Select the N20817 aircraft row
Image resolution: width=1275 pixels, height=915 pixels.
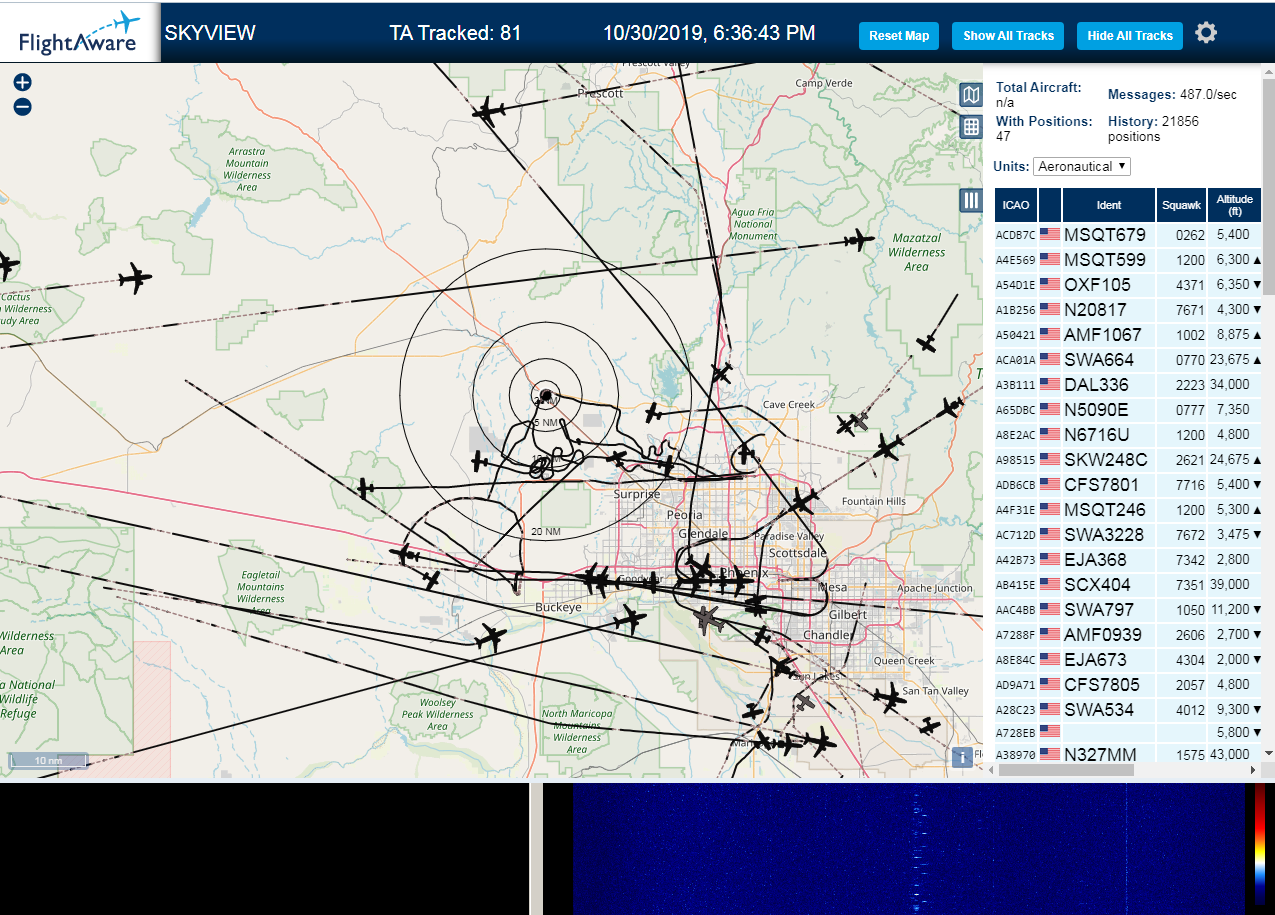[1128, 309]
